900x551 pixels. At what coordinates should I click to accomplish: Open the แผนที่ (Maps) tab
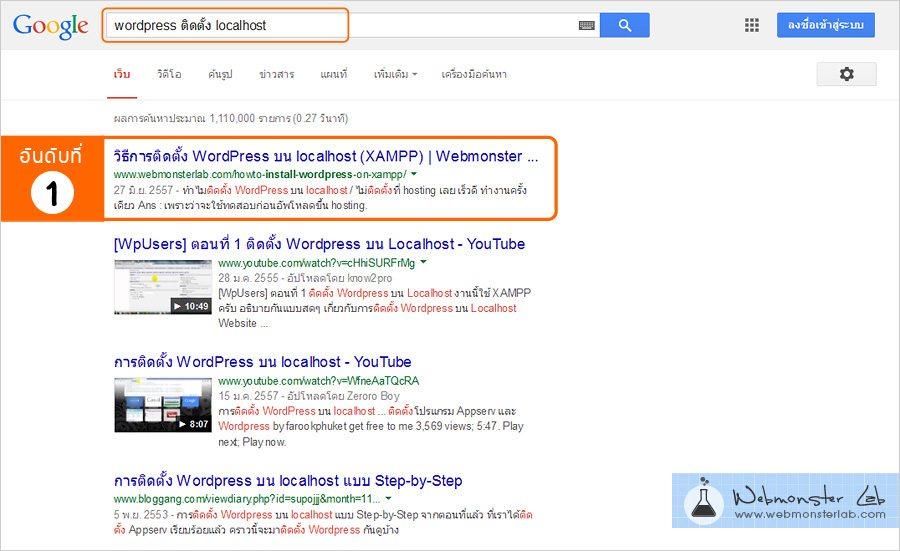pos(333,75)
